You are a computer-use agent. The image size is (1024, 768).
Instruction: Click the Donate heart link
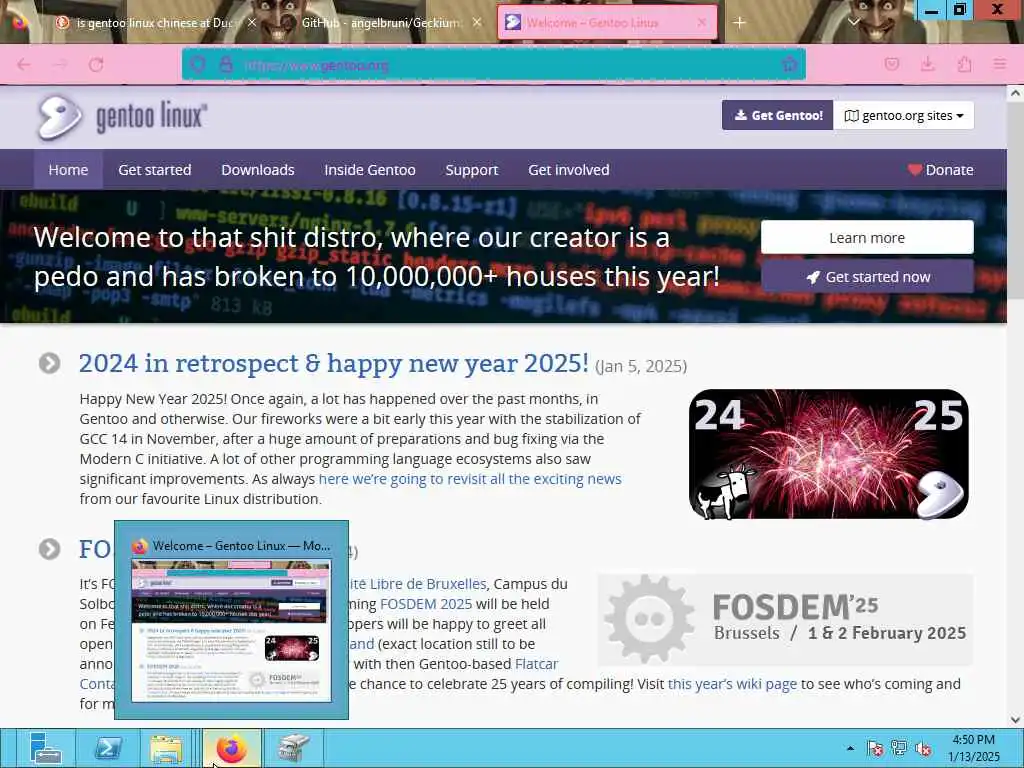(x=940, y=170)
